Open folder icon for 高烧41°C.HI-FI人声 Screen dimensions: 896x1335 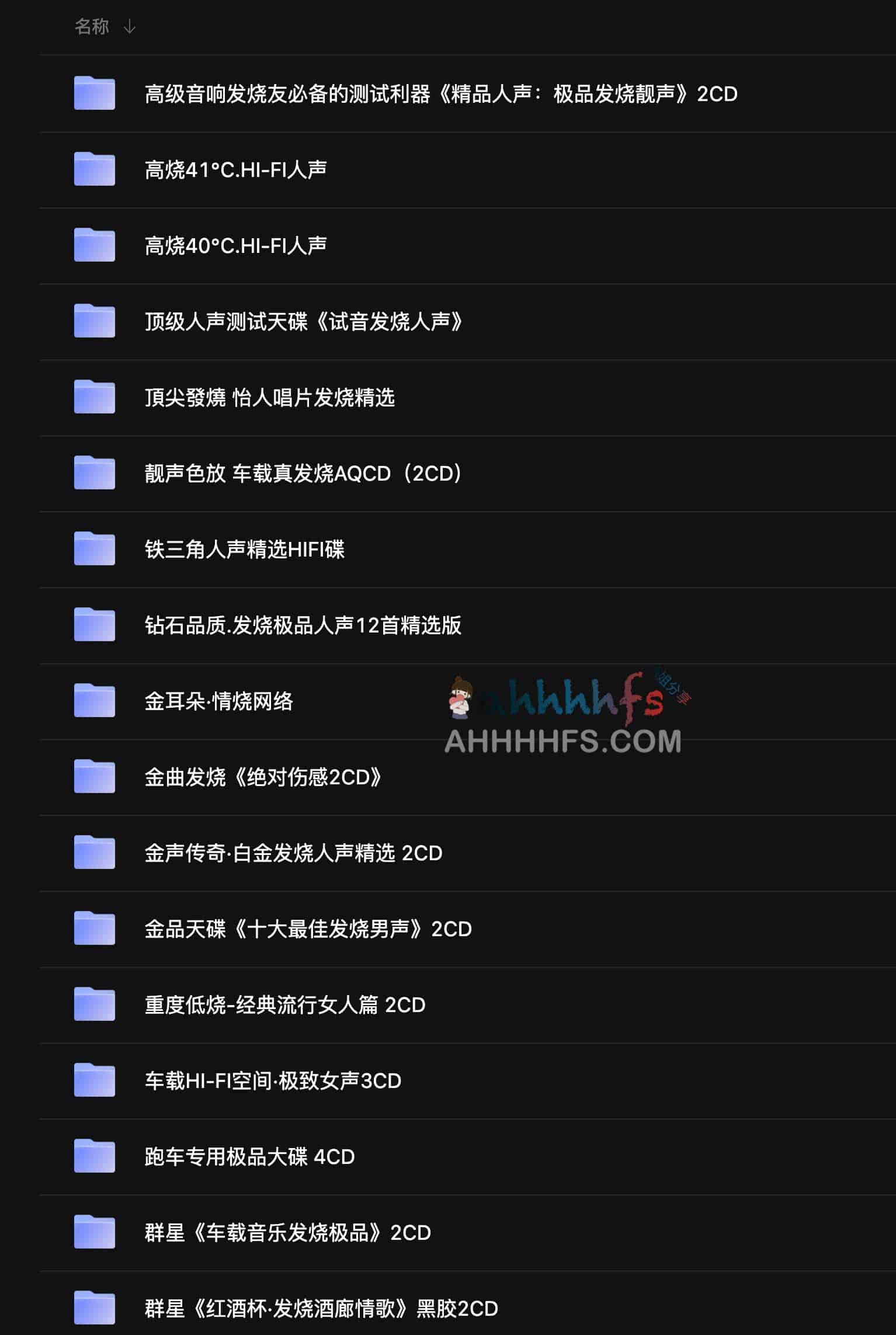pyautogui.click(x=94, y=169)
